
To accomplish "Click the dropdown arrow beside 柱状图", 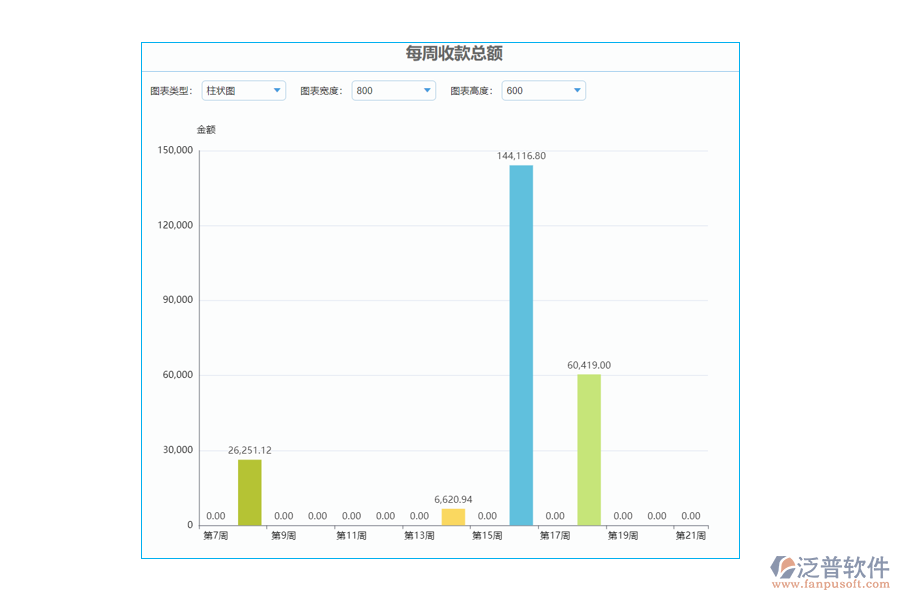I will (x=275, y=90).
